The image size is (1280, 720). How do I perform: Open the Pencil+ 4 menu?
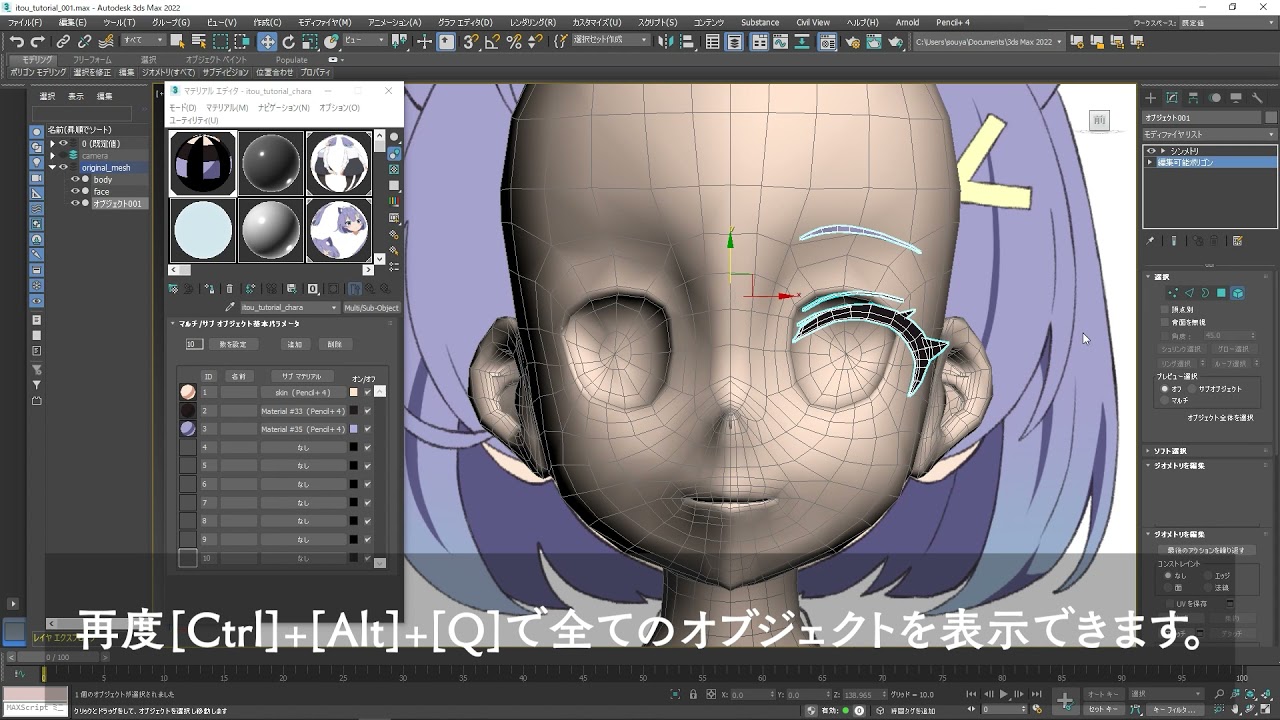pos(951,22)
